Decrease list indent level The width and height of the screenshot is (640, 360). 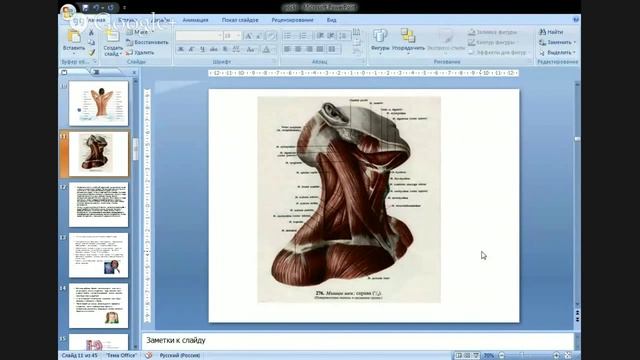click(320, 36)
